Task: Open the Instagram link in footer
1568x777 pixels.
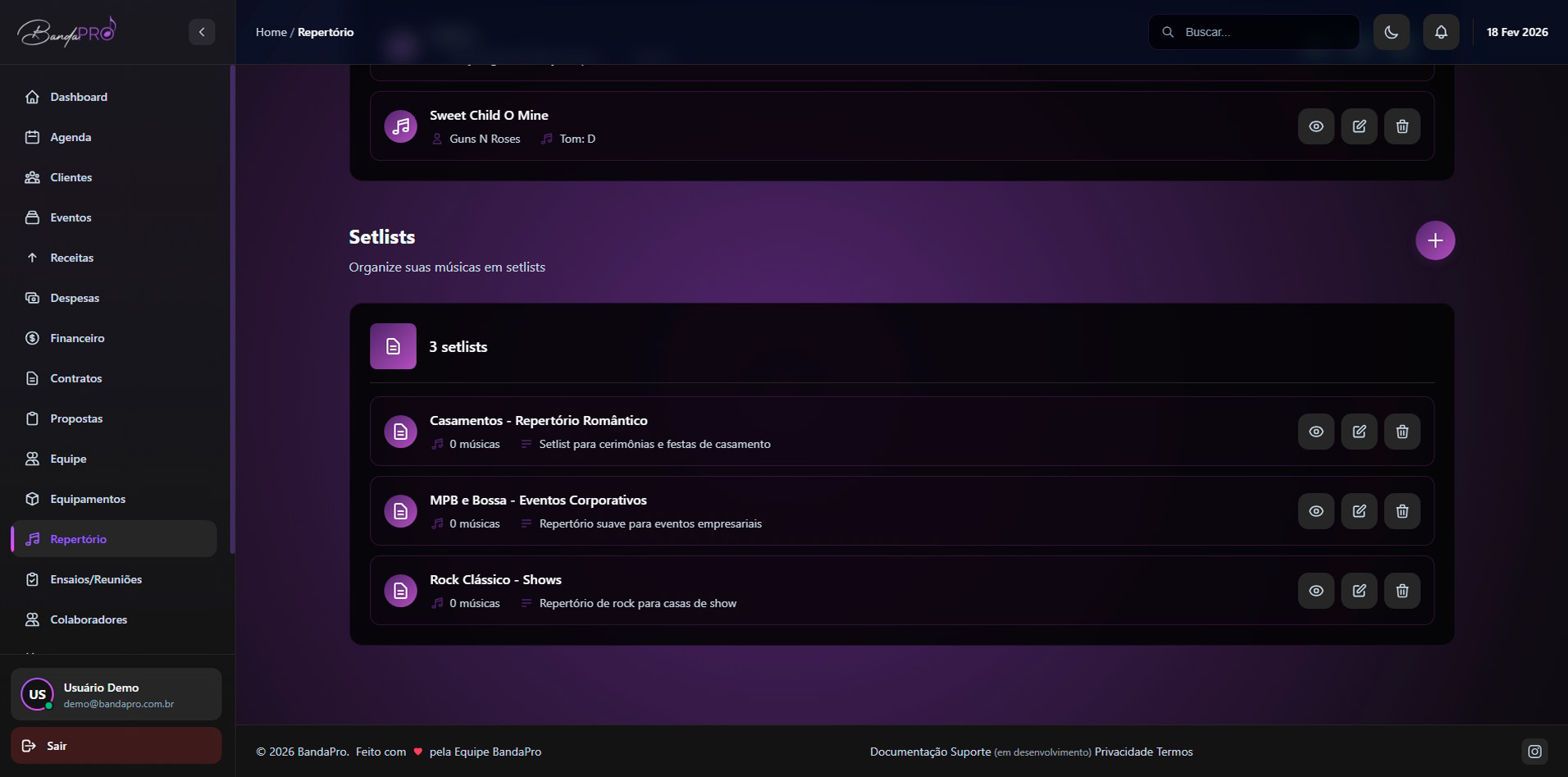Action: (x=1534, y=751)
